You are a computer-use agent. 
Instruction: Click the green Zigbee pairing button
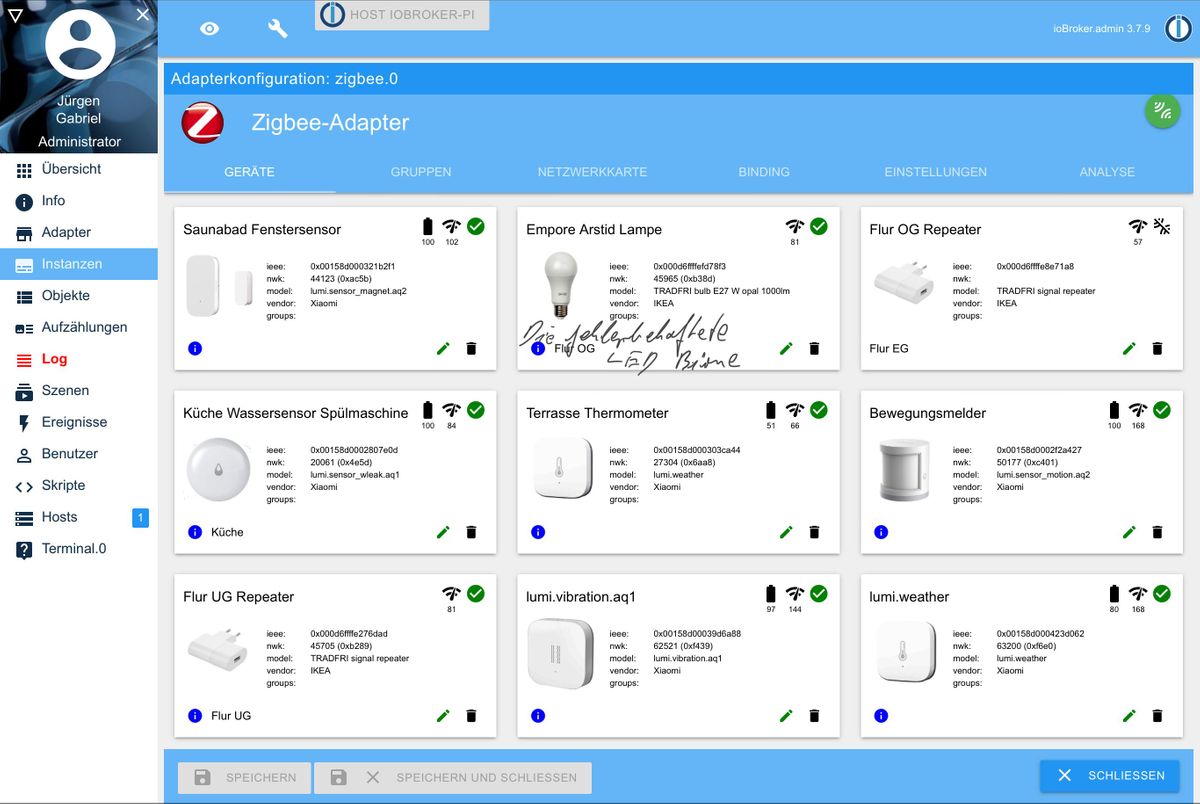pos(1161,110)
